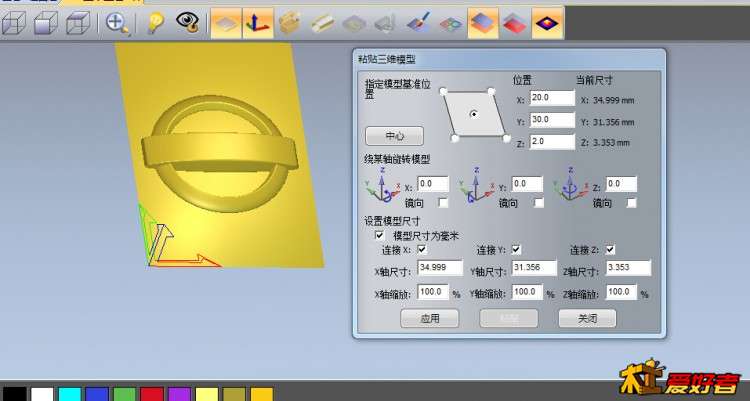Click the red layer icon
This screenshot has height=401, width=750.
click(515, 23)
